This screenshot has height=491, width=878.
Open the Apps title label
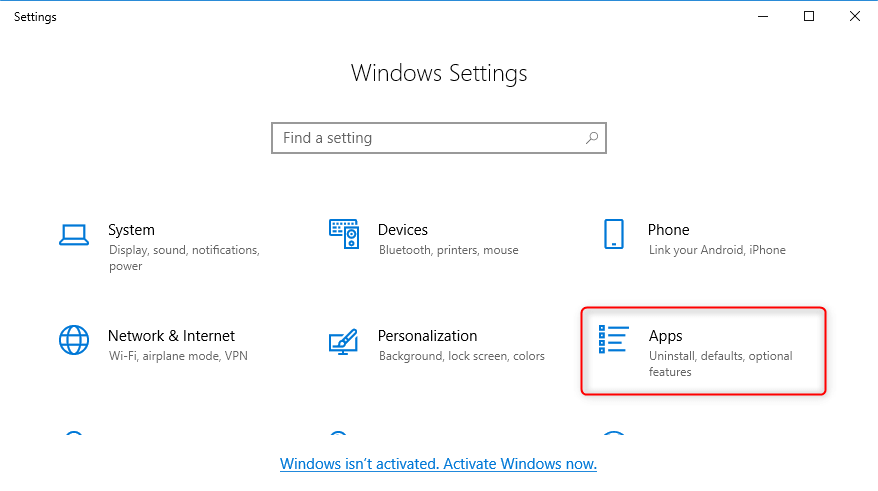(665, 336)
